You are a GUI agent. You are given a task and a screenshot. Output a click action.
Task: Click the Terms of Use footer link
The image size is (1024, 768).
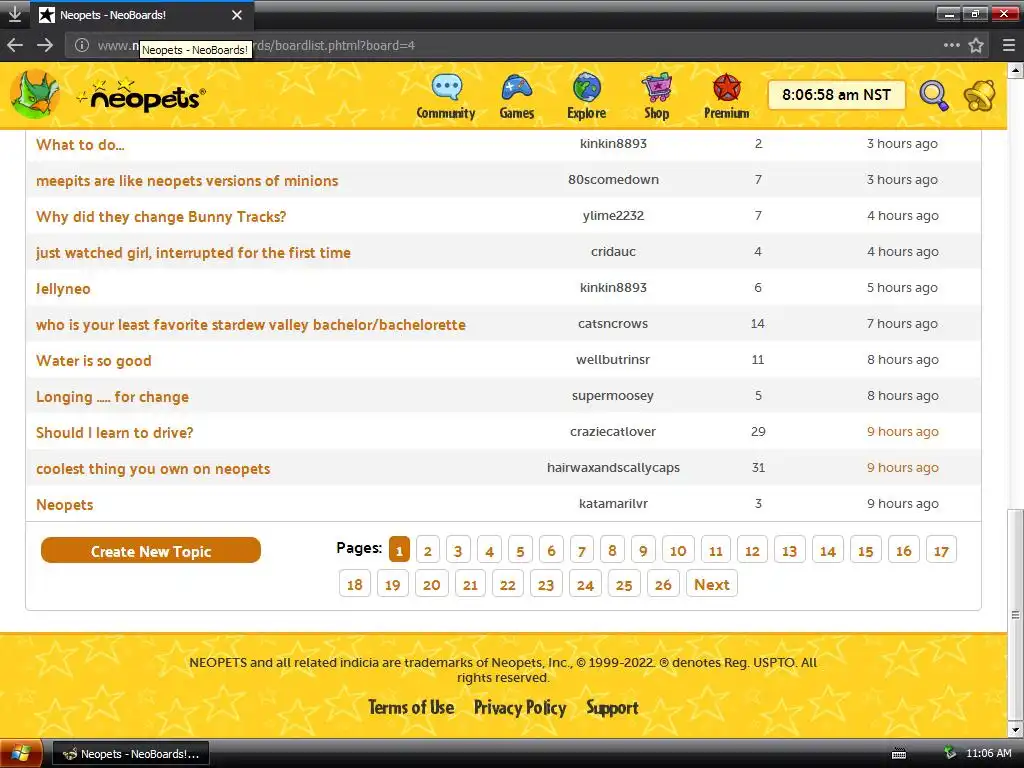[x=411, y=707]
